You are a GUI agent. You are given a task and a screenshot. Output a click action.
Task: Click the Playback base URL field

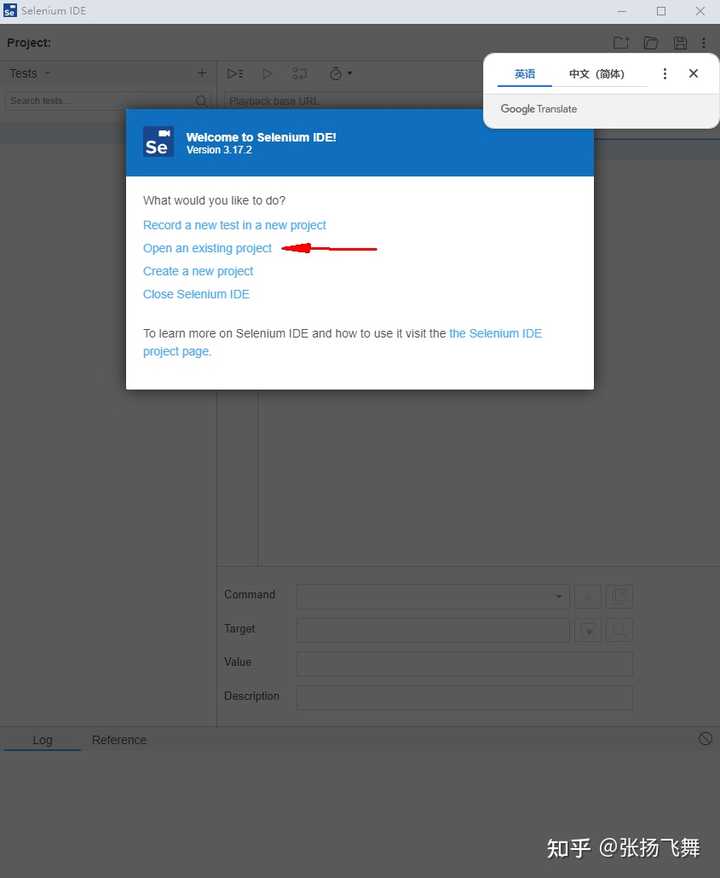[353, 101]
